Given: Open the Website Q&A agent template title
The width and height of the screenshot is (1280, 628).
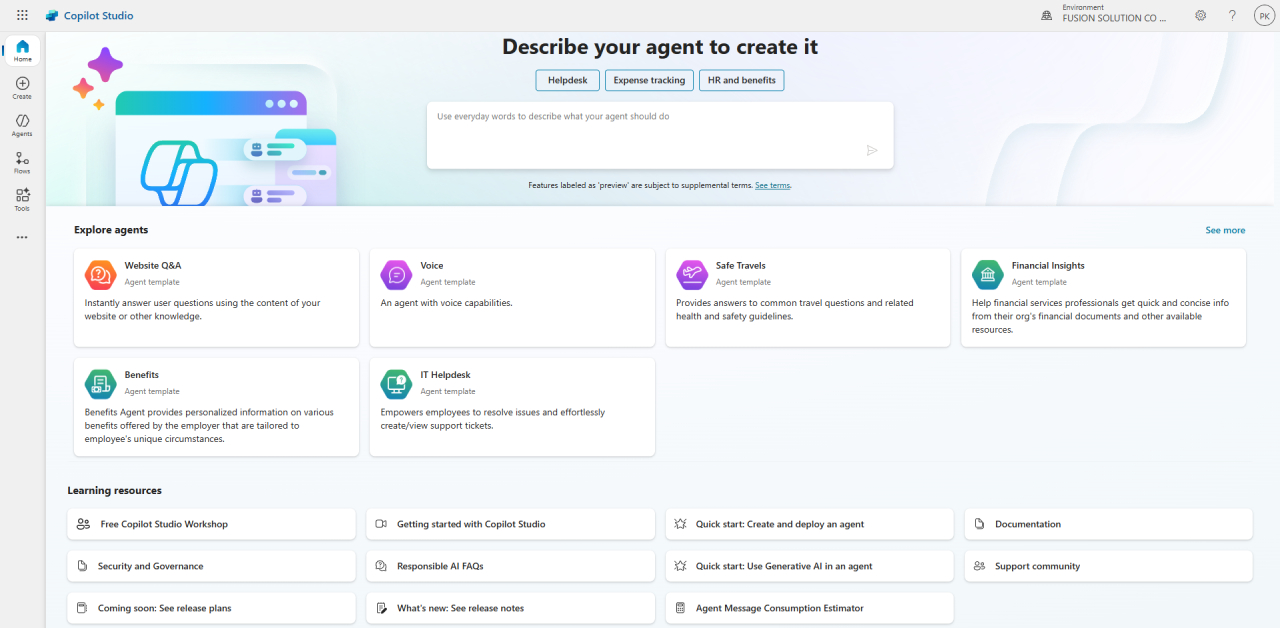Looking at the screenshot, I should 153,266.
